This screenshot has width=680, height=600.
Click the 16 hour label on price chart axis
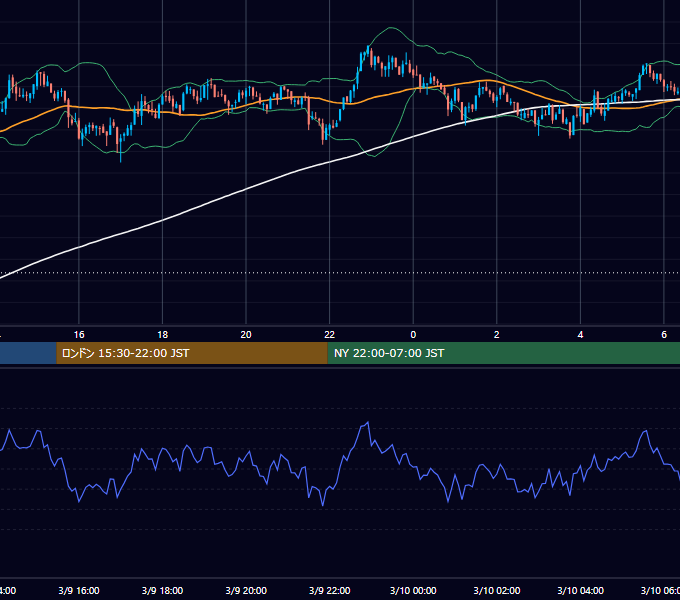click(x=79, y=335)
